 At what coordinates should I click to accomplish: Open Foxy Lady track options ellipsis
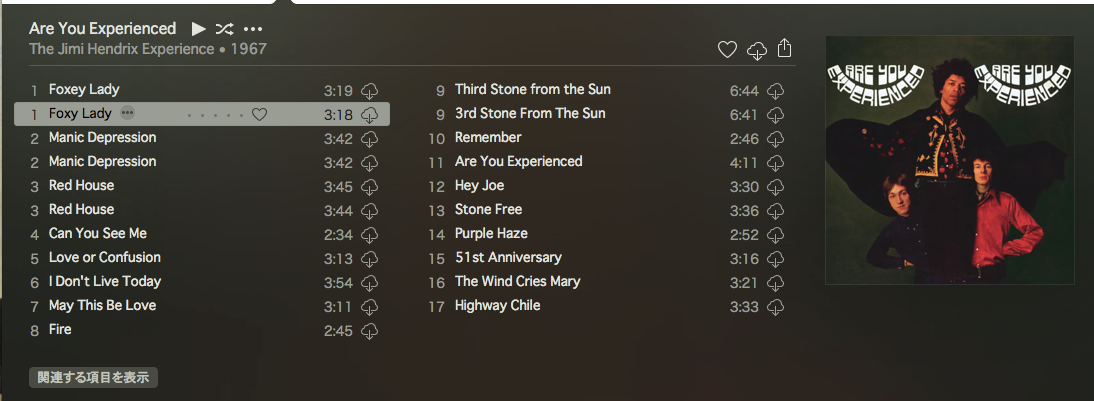pyautogui.click(x=127, y=114)
